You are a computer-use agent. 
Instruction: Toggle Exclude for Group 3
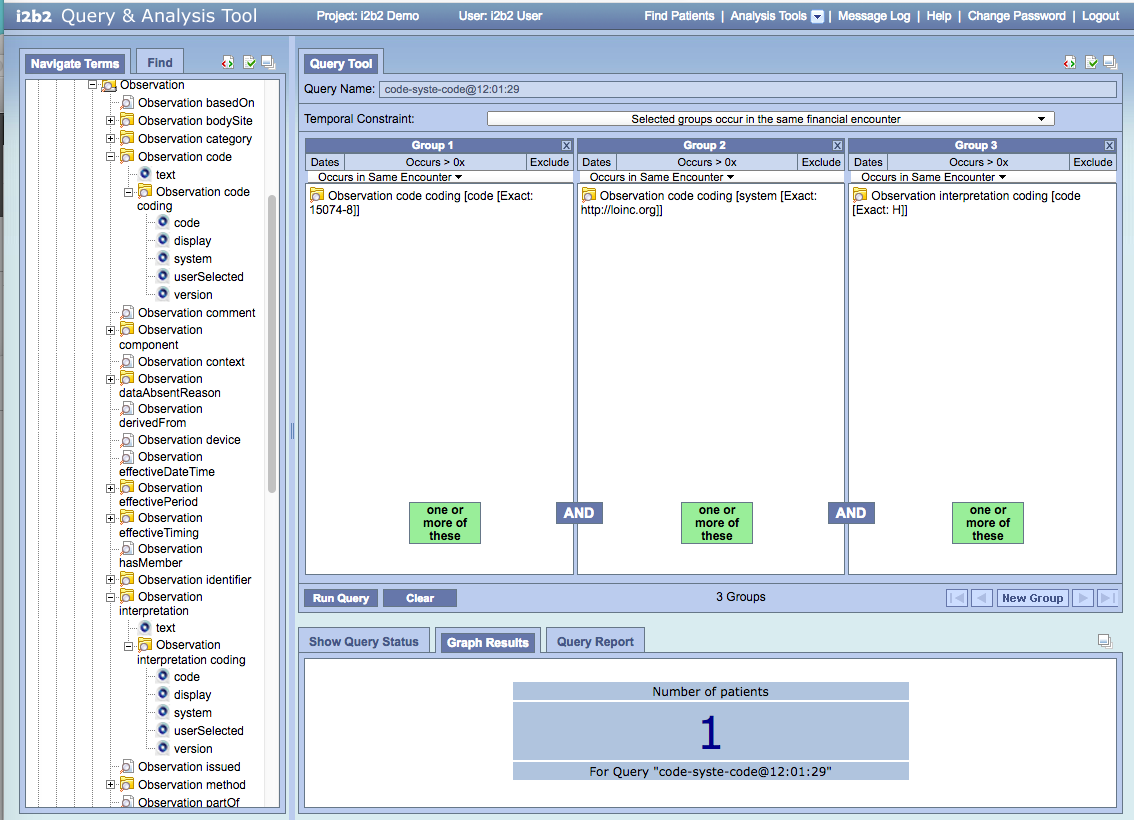coord(1092,162)
